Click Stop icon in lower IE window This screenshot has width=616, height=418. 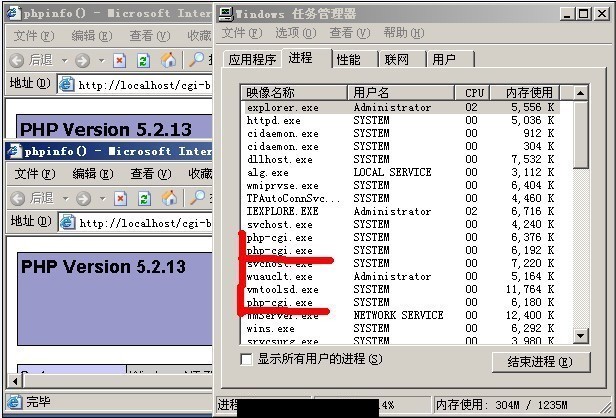click(120, 198)
